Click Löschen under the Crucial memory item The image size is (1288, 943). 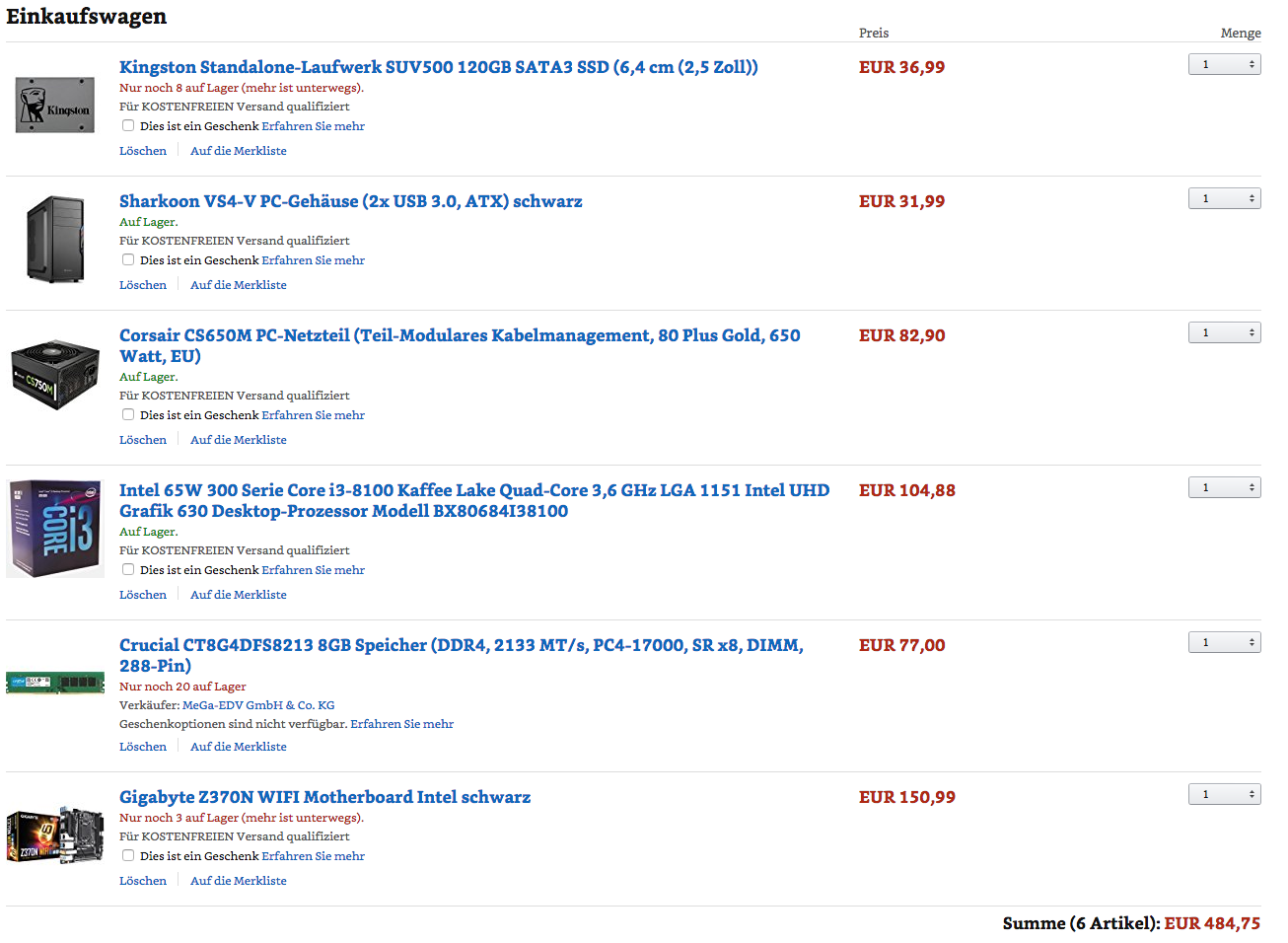(x=143, y=747)
